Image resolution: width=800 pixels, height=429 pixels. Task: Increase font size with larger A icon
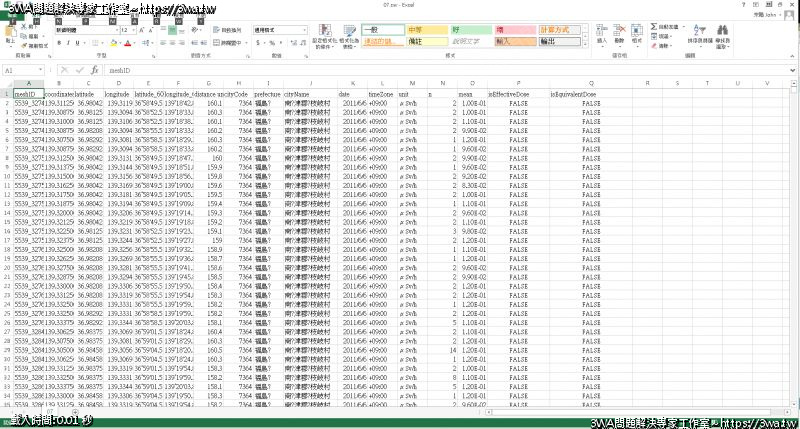142,30
